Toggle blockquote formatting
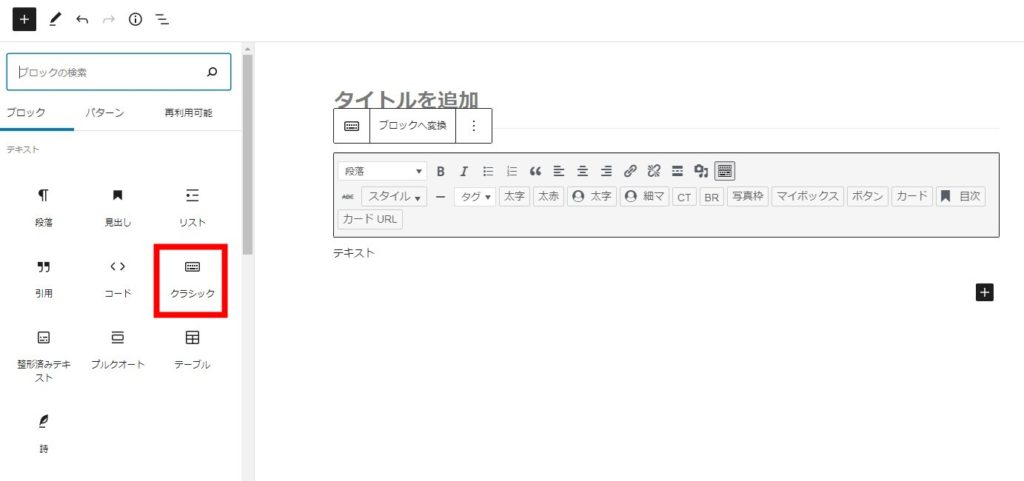This screenshot has width=1024, height=481. (536, 172)
